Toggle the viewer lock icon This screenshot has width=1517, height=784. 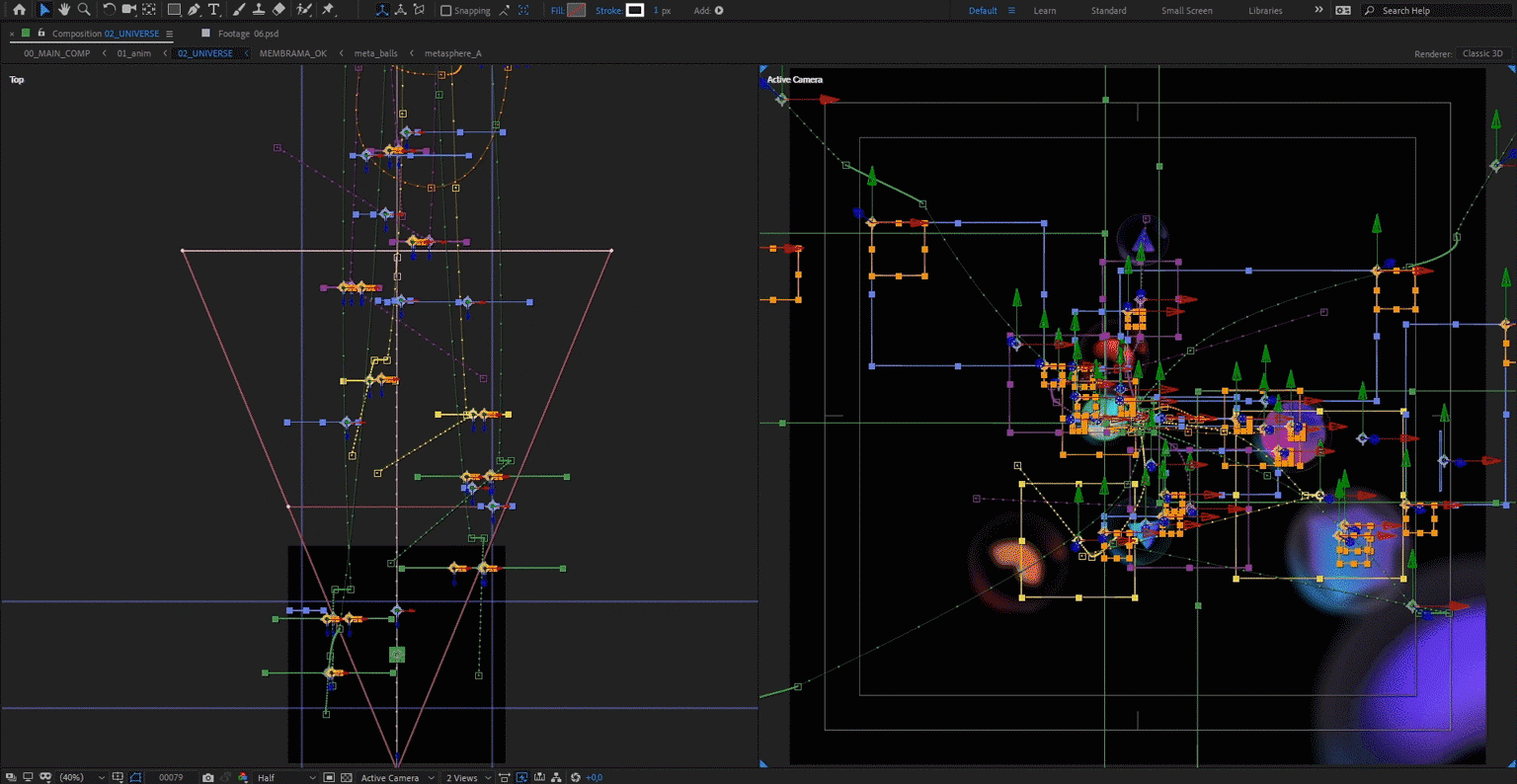point(40,33)
